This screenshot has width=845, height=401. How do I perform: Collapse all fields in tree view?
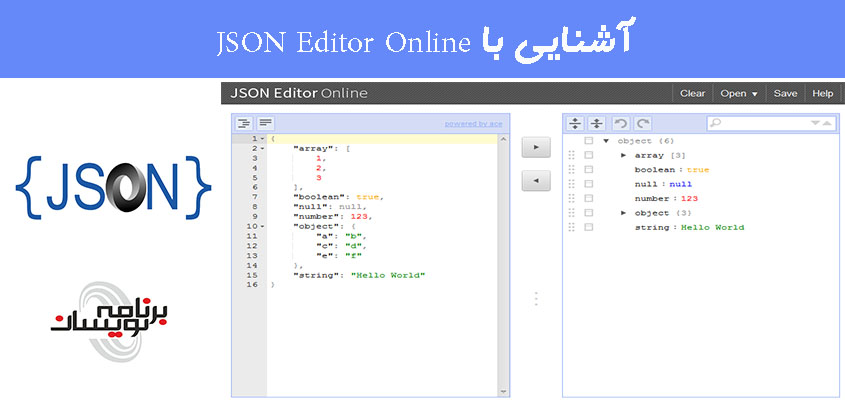click(x=597, y=123)
